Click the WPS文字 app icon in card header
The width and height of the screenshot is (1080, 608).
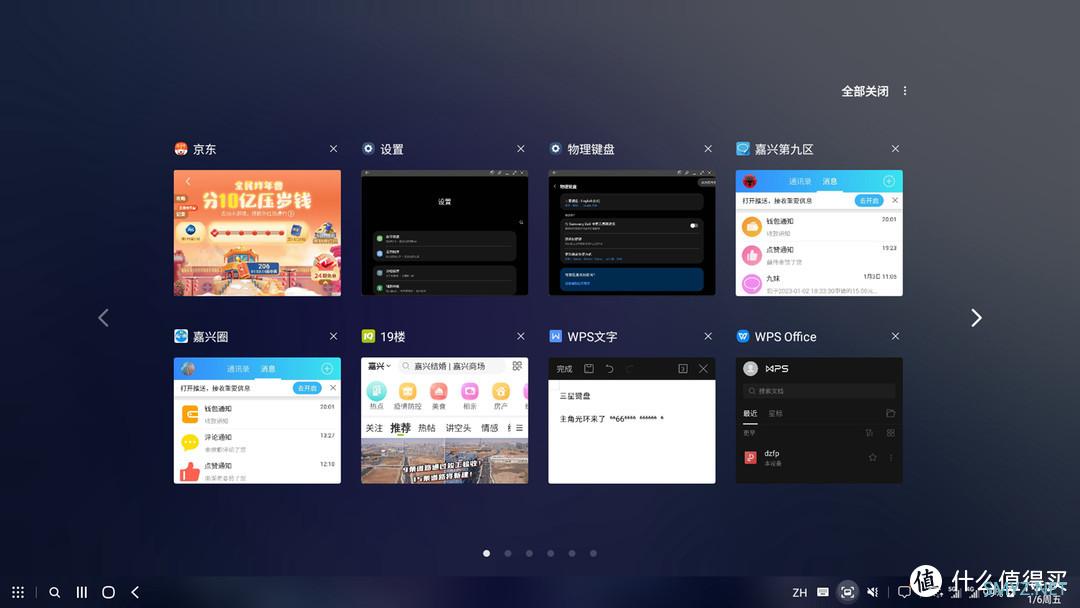coord(556,336)
